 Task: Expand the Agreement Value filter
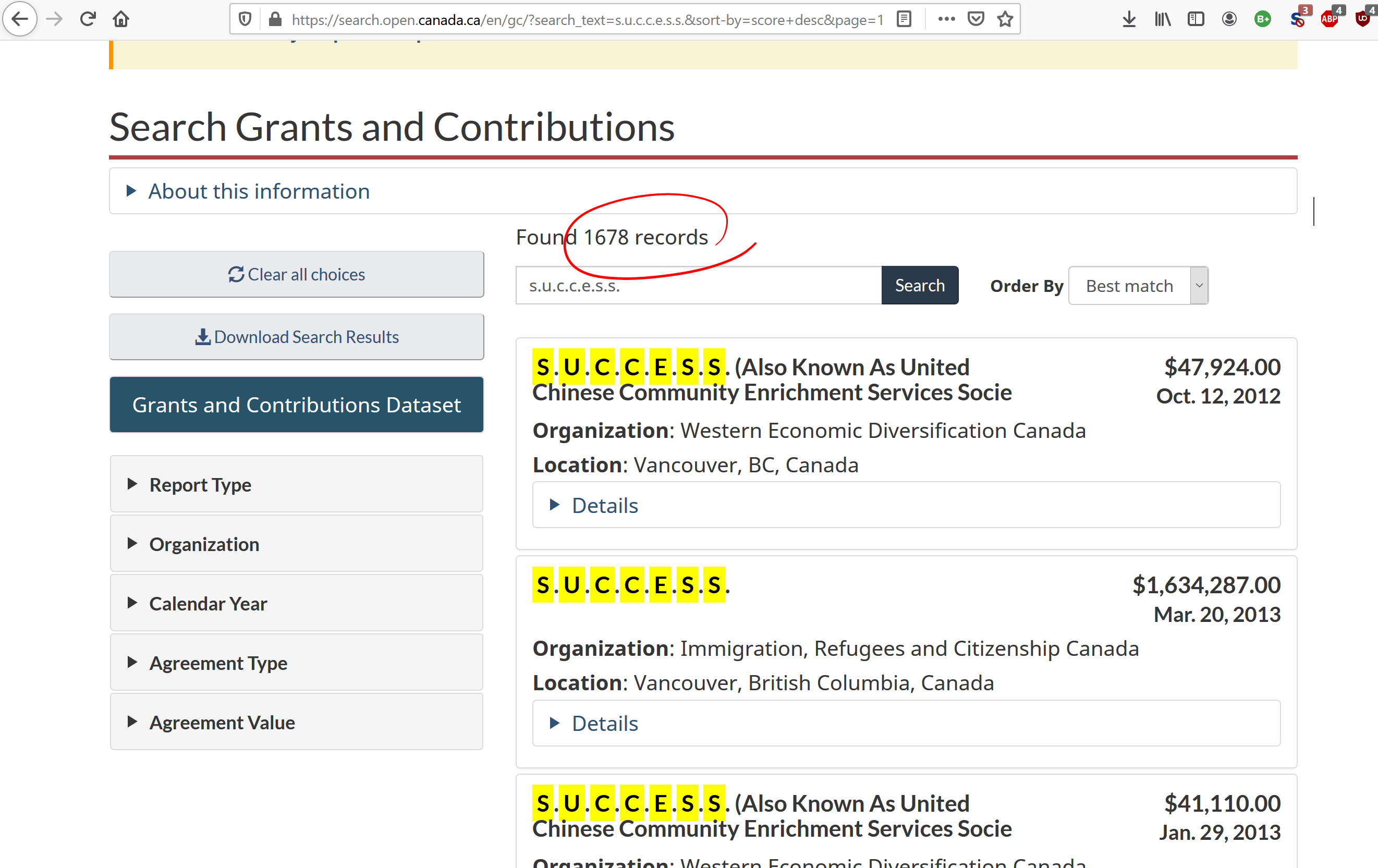(x=297, y=722)
